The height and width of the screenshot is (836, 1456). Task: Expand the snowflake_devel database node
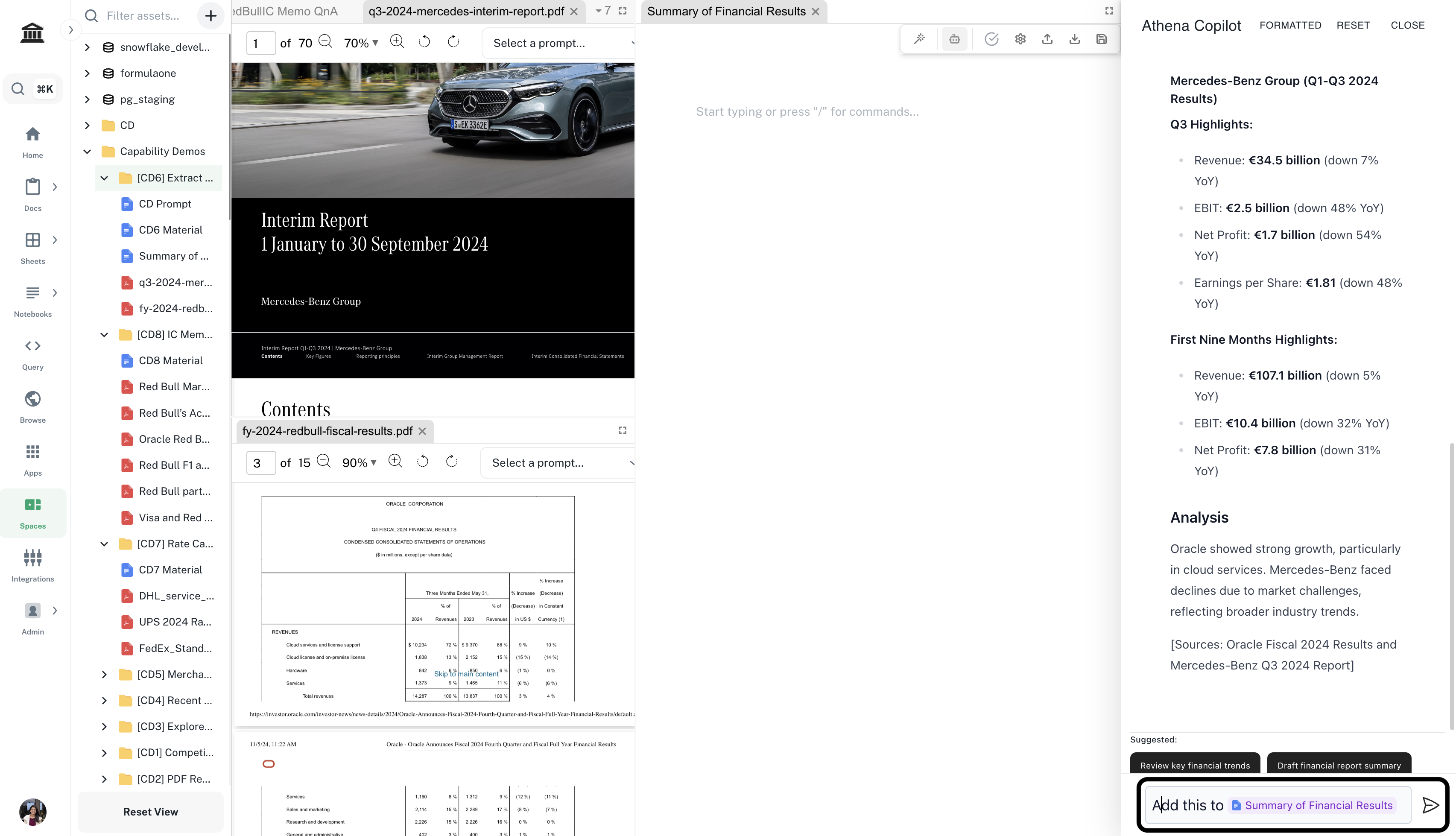point(87,47)
